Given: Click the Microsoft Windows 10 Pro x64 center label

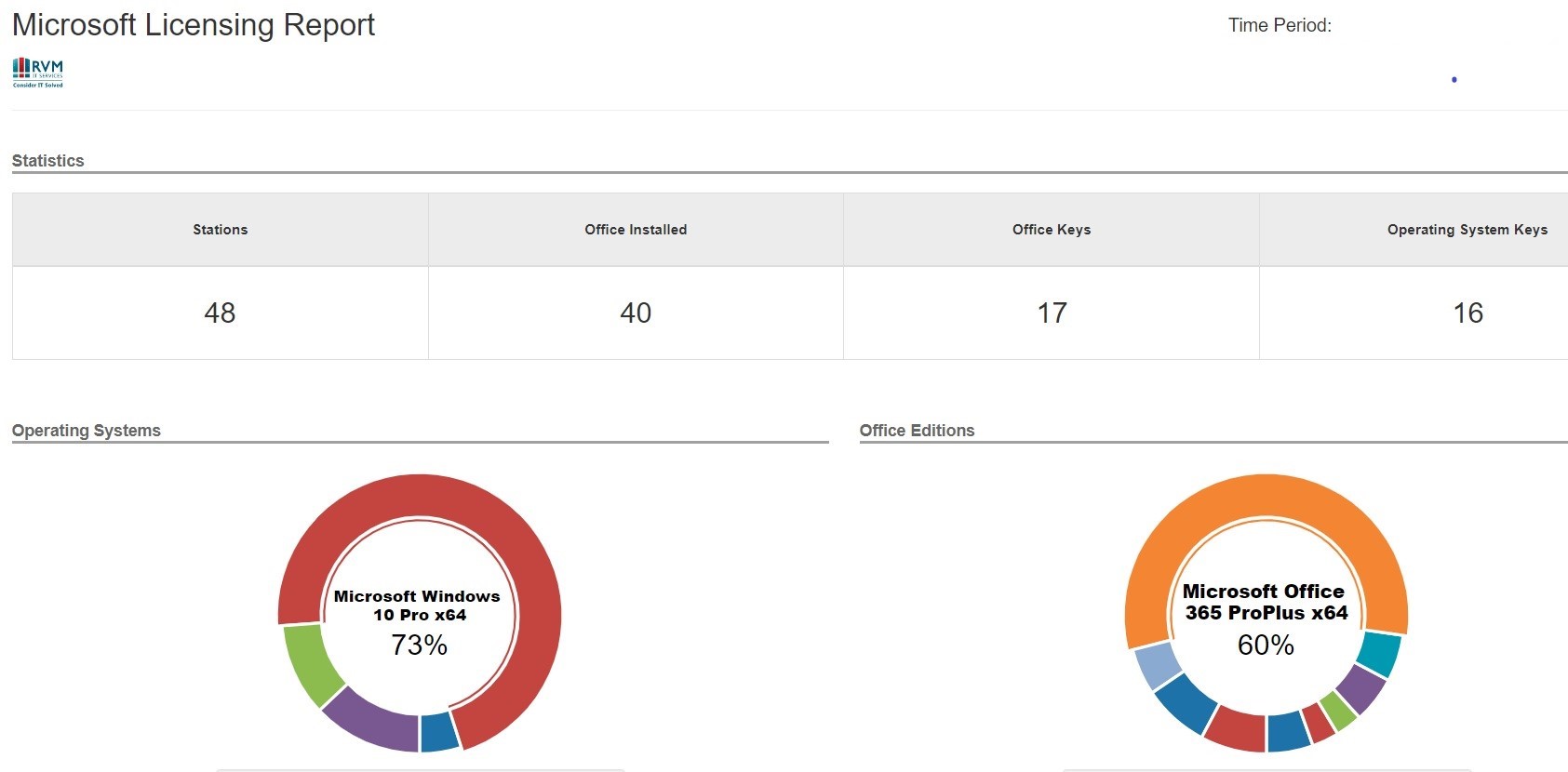Looking at the screenshot, I should point(417,606).
